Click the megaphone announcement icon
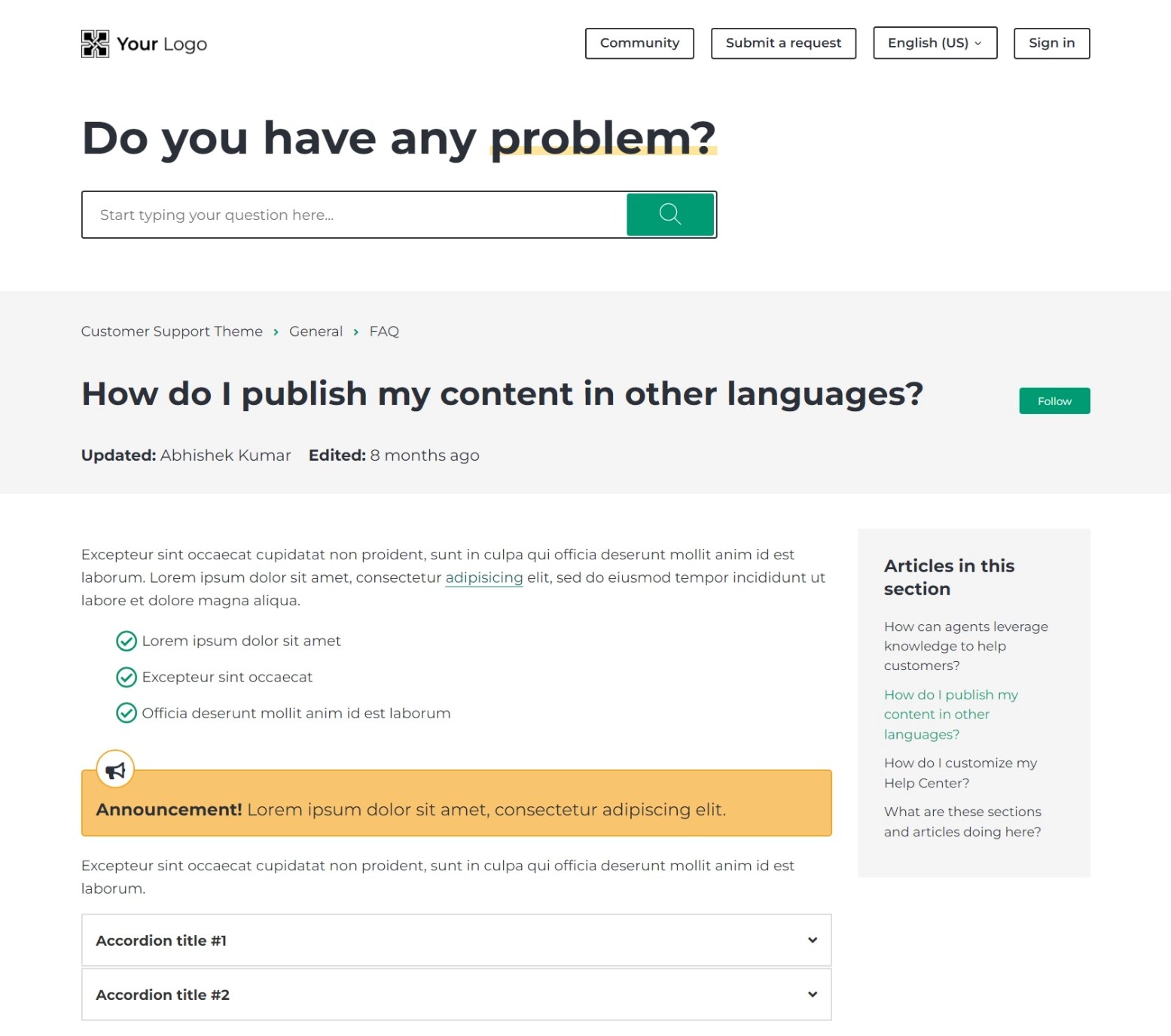Image resolution: width=1171 pixels, height=1036 pixels. [x=115, y=769]
